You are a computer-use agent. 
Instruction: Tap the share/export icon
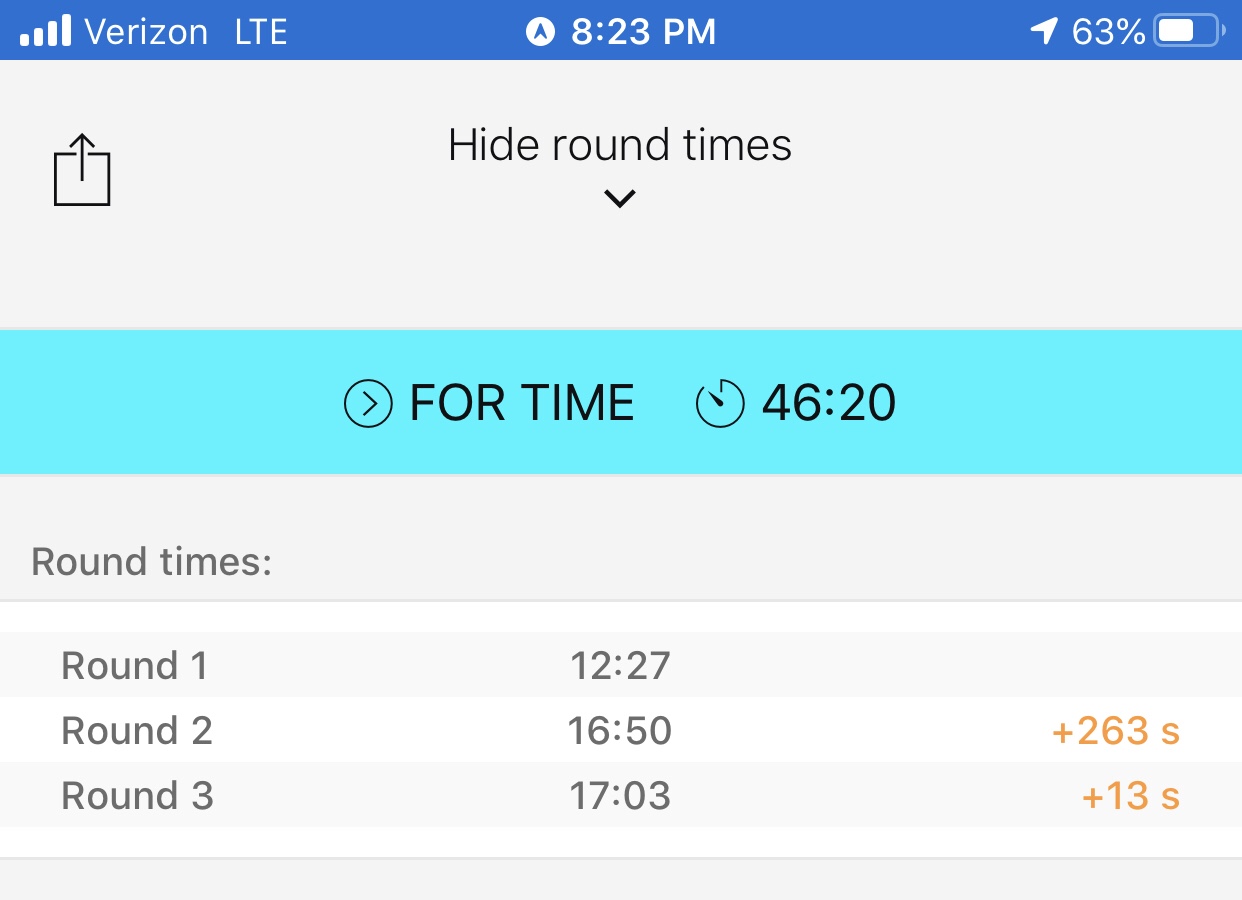[x=82, y=171]
